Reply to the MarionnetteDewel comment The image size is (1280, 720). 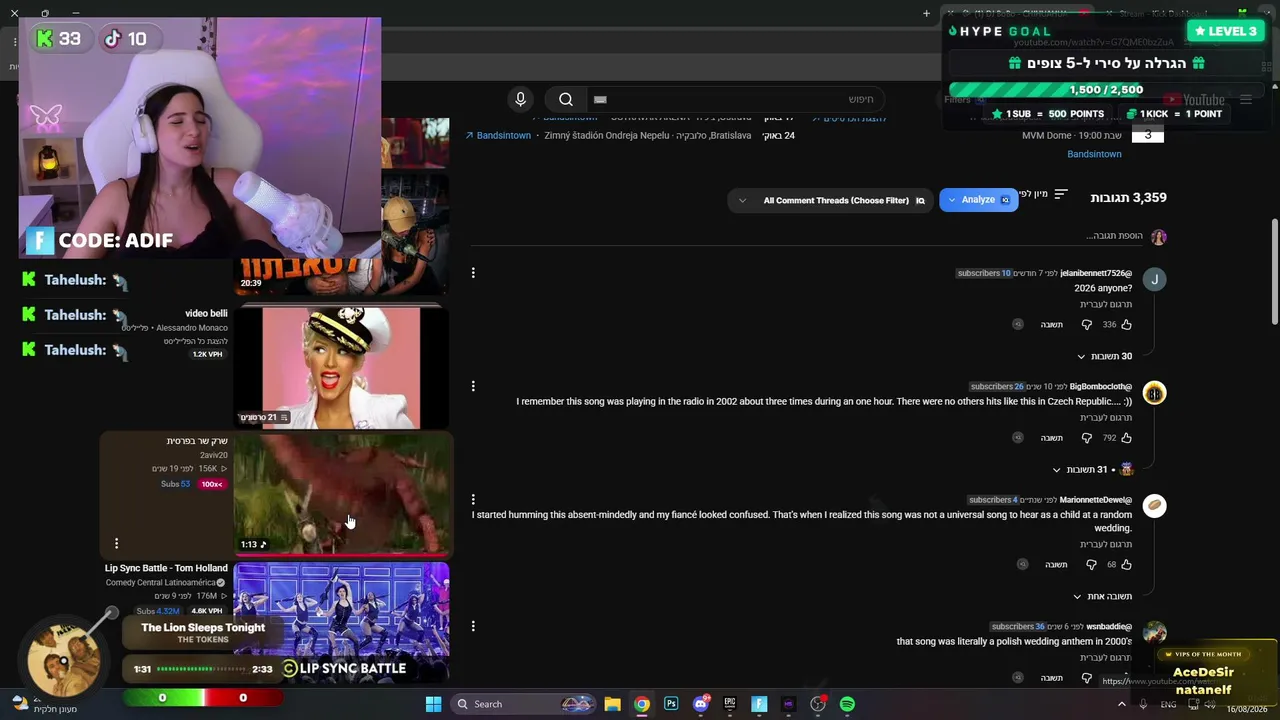click(x=1056, y=564)
